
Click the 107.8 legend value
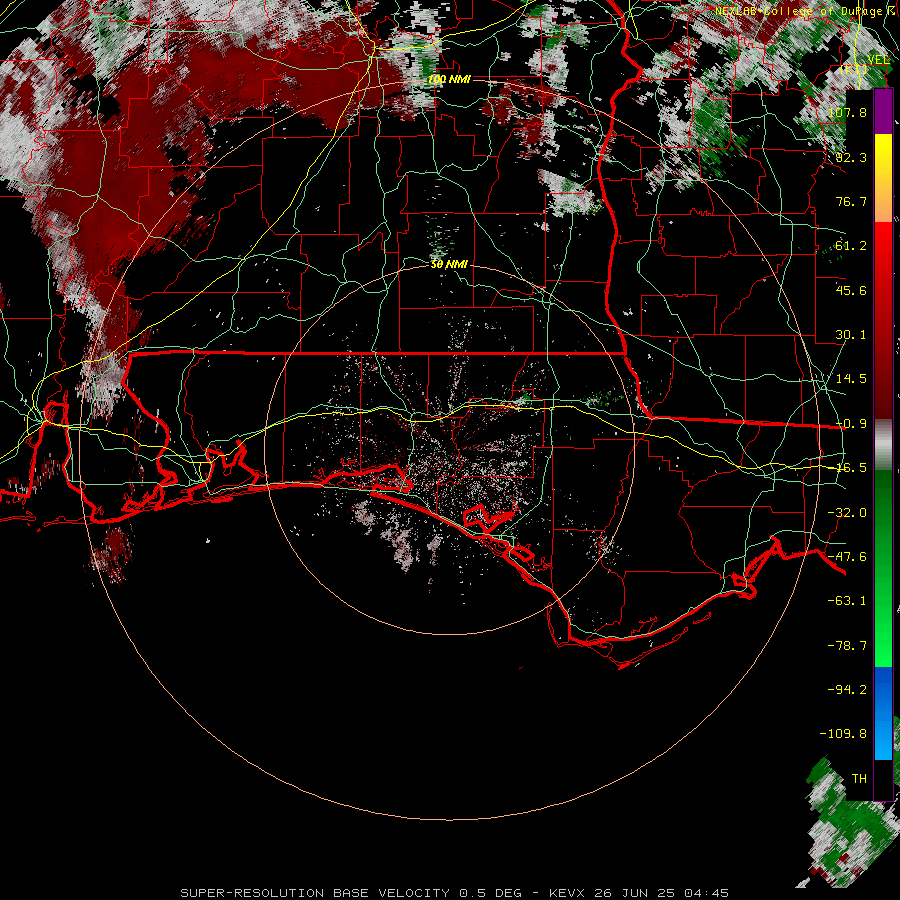848,112
